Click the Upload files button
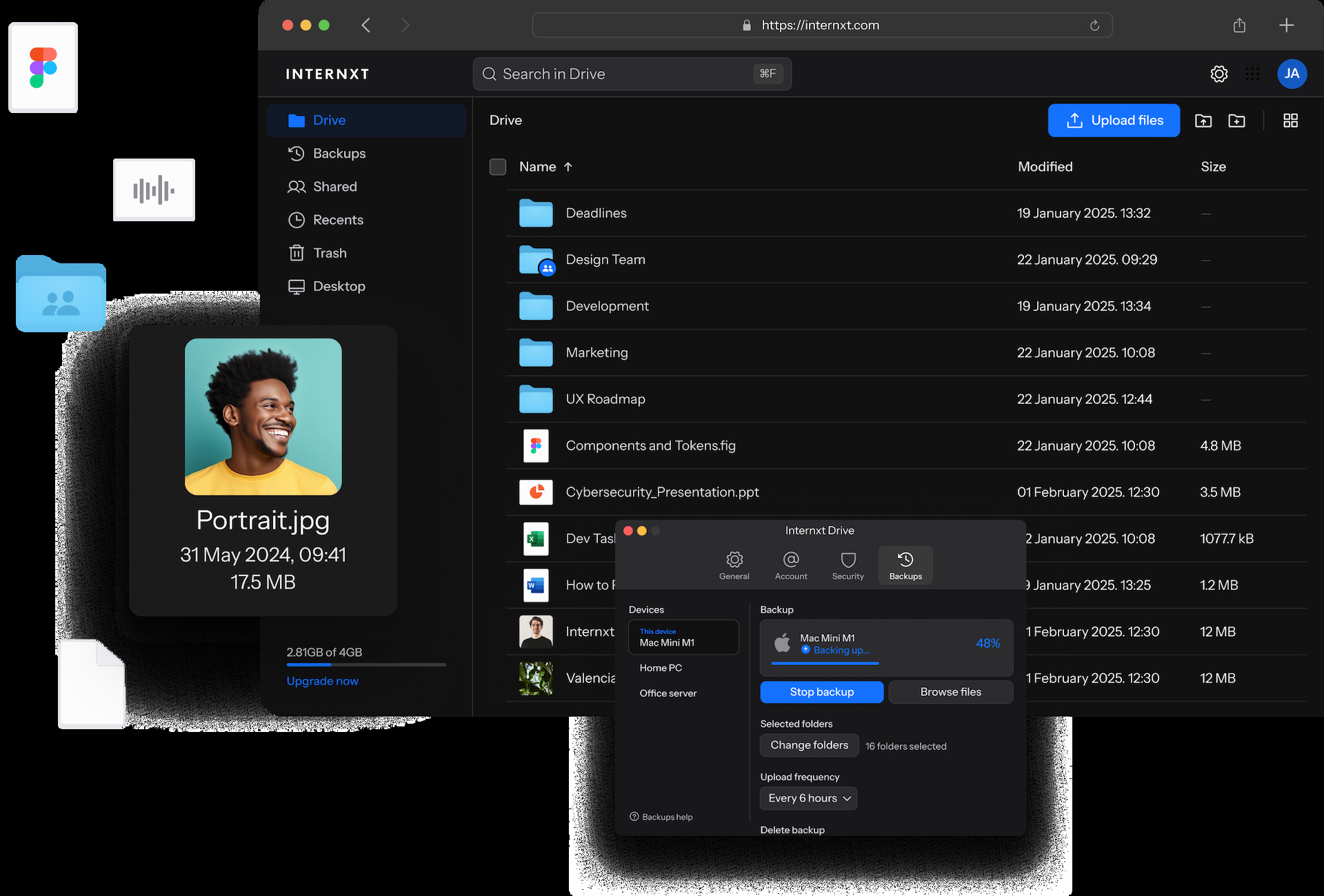This screenshot has height=896, width=1324. click(x=1114, y=120)
